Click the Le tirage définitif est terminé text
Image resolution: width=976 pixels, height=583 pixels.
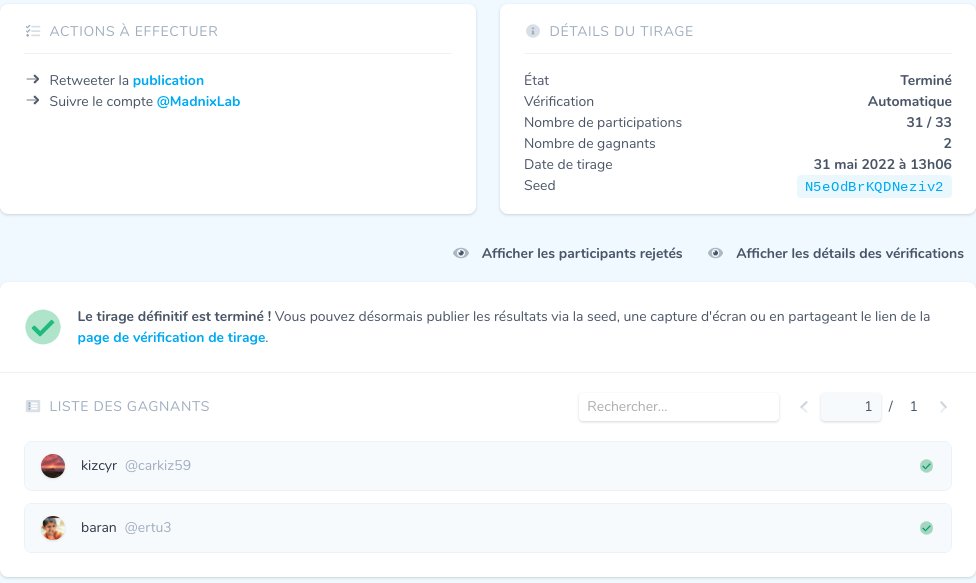174,316
